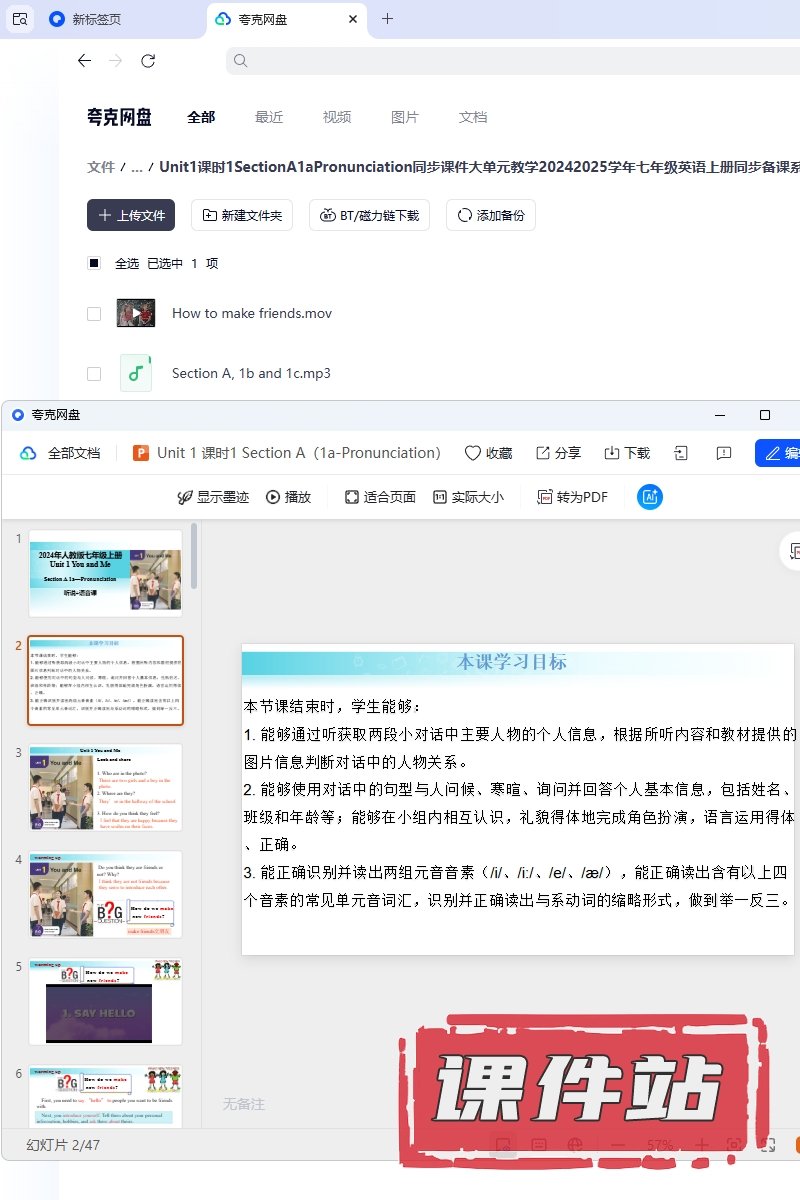The height and width of the screenshot is (1200, 800).
Task: Switch to the 文档 category tab
Action: pyautogui.click(x=473, y=117)
